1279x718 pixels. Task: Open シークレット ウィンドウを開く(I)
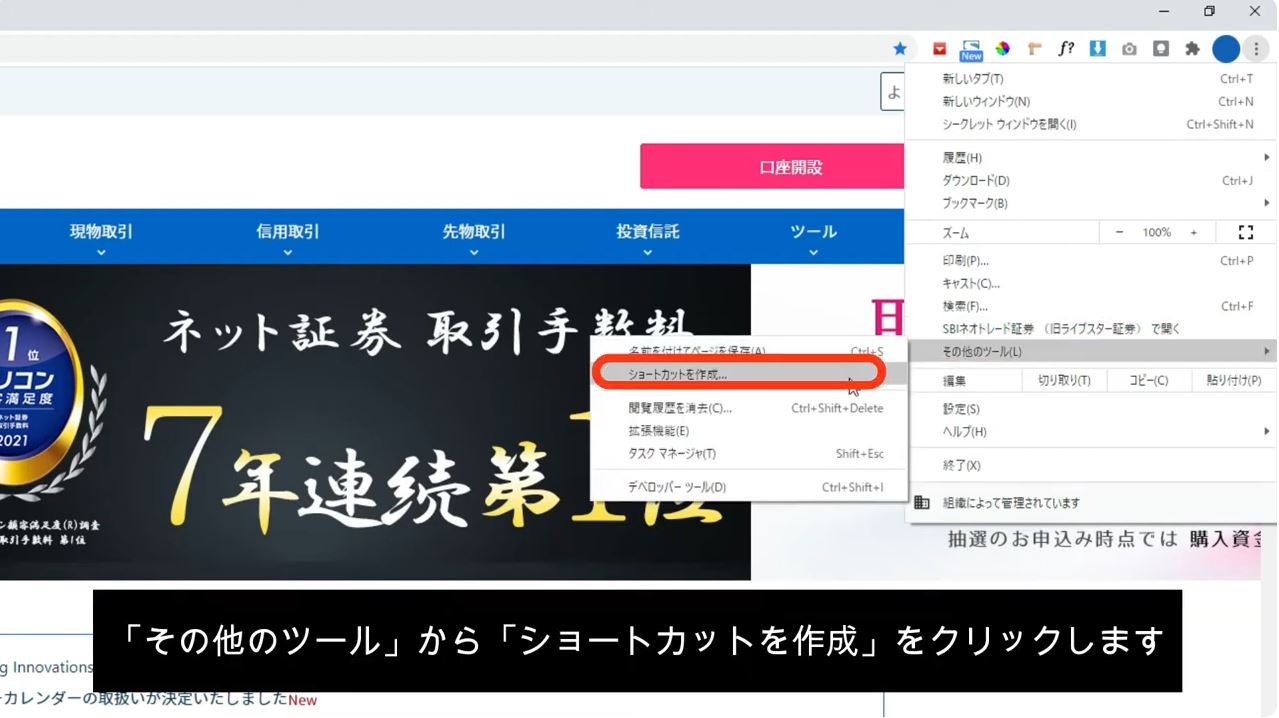pos(1090,125)
